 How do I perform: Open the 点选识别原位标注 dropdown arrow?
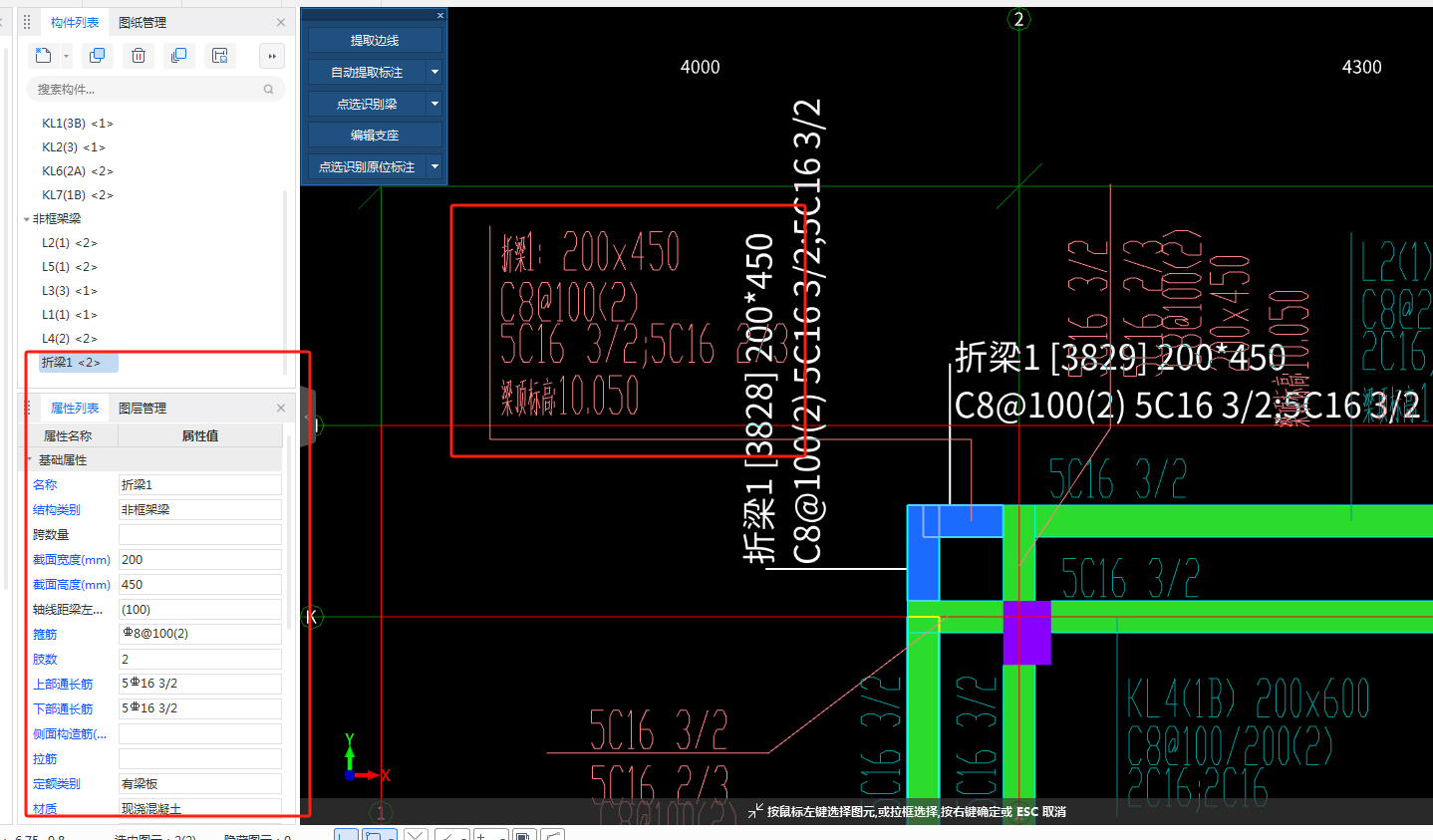[434, 166]
